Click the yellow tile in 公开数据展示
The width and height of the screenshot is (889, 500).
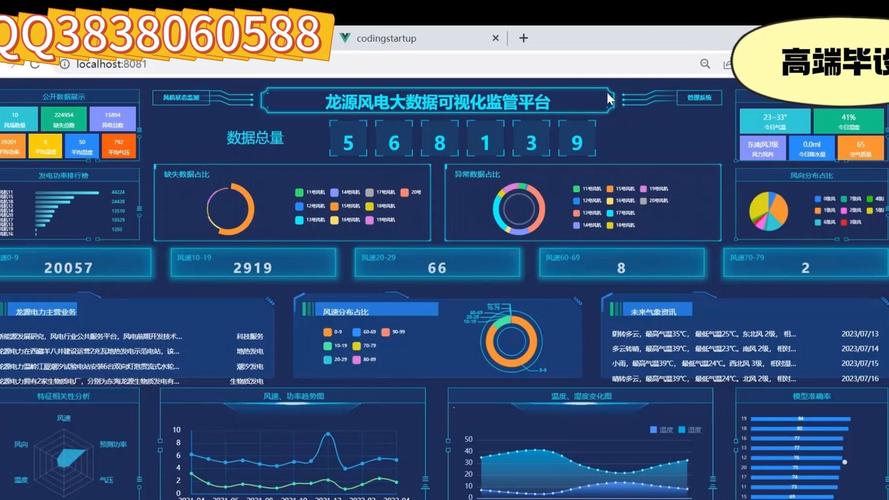click(45, 146)
